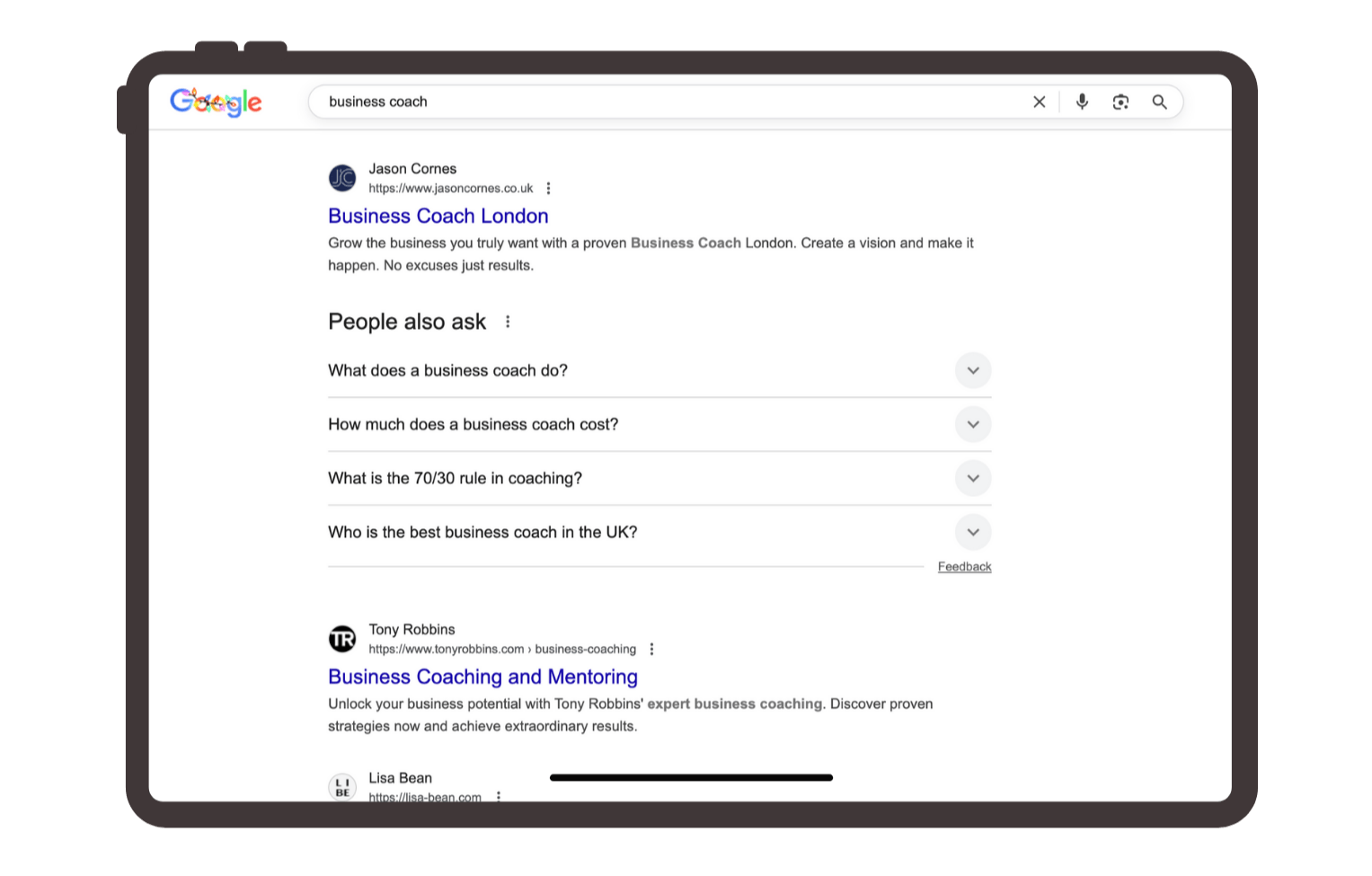Clear the search box with X icon

pyautogui.click(x=1039, y=102)
